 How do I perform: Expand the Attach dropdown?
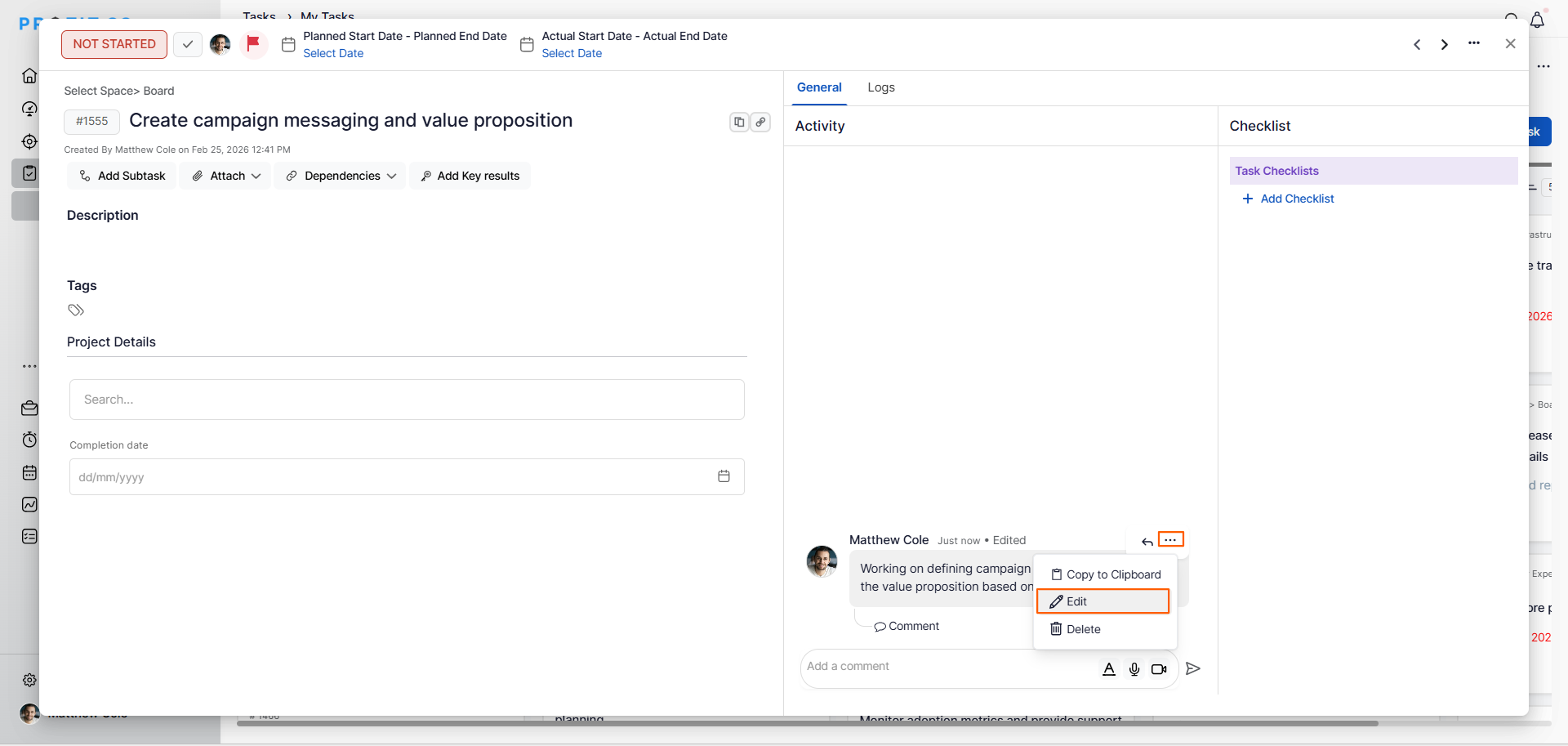[227, 176]
